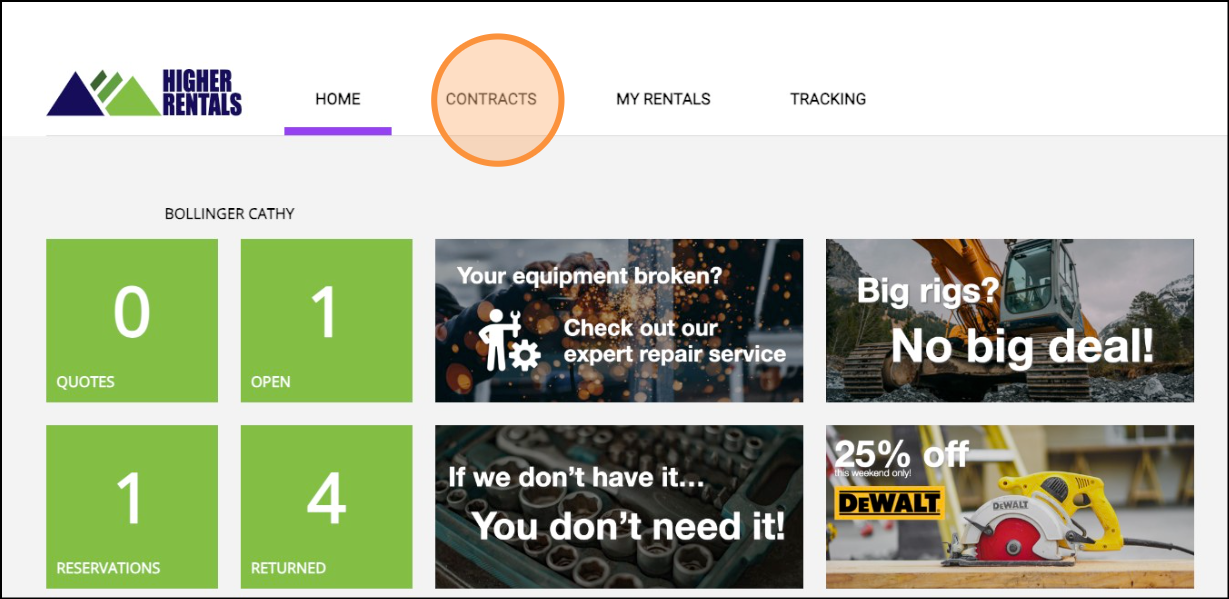Open the RETURNED tile showing 4
This screenshot has height=599, width=1229.
[326, 506]
